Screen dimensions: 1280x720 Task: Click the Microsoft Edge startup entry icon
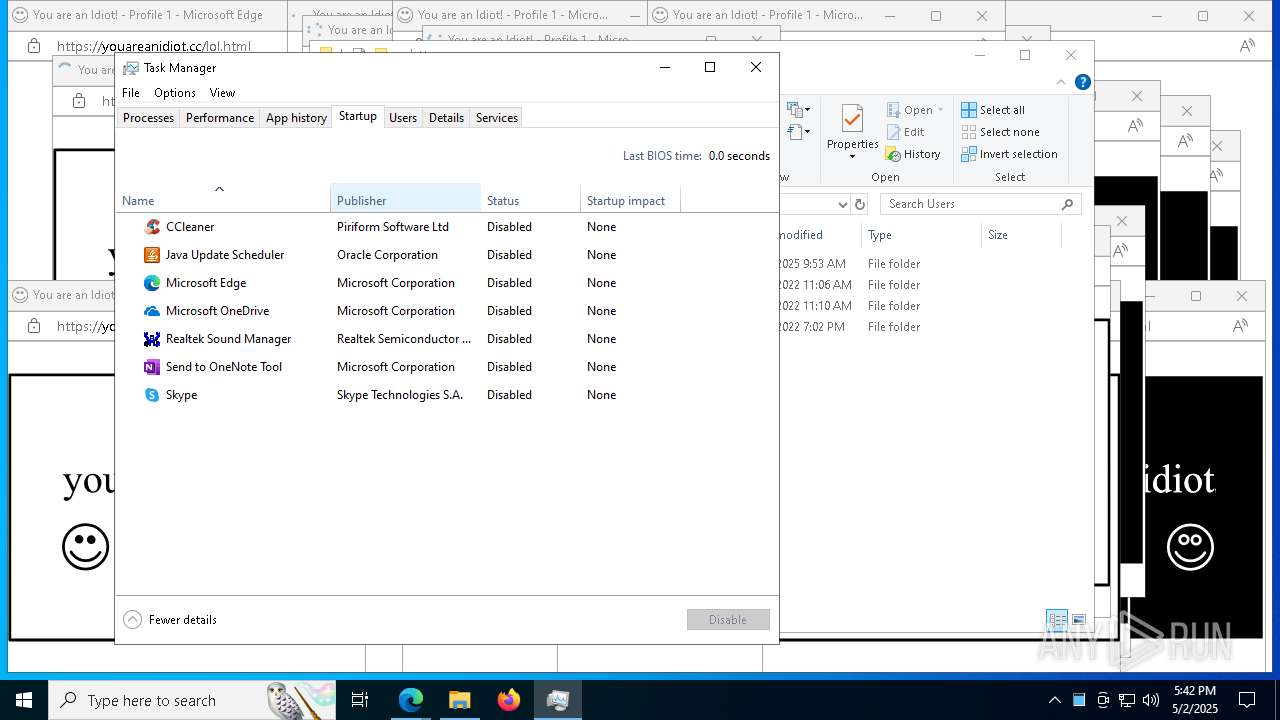click(152, 283)
